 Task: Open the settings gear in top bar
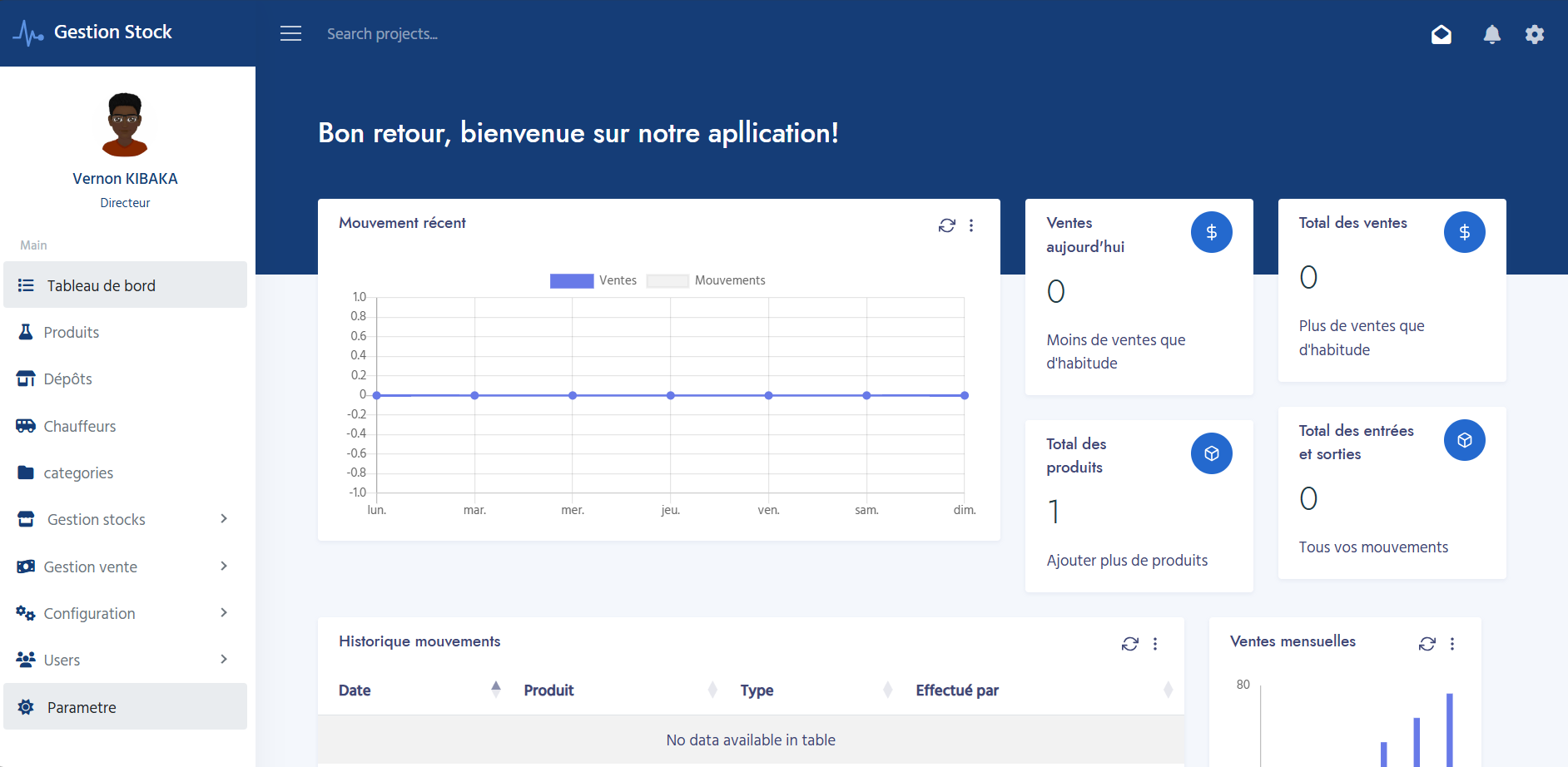(1535, 34)
